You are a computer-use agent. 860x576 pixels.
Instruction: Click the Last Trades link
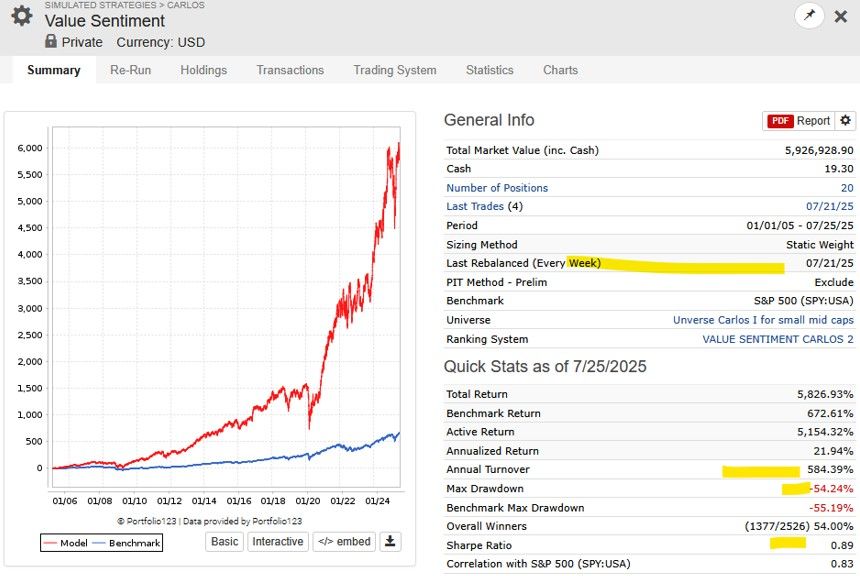coord(476,207)
